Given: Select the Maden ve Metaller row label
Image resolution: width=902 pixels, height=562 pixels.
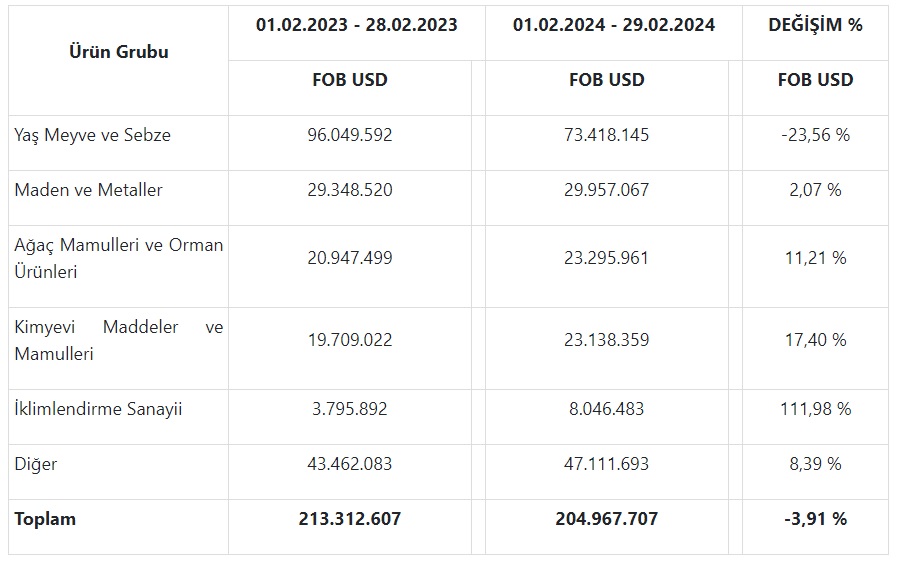Looking at the screenshot, I should pos(89,190).
